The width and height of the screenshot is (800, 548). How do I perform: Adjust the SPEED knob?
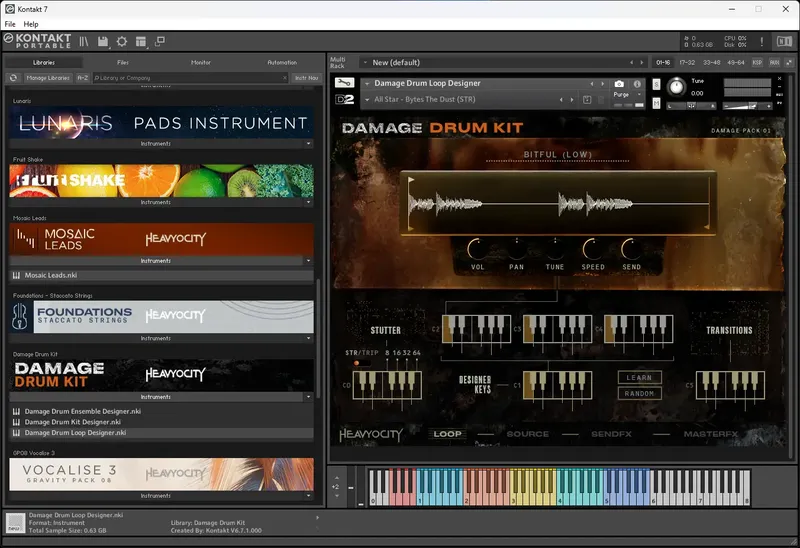[593, 250]
